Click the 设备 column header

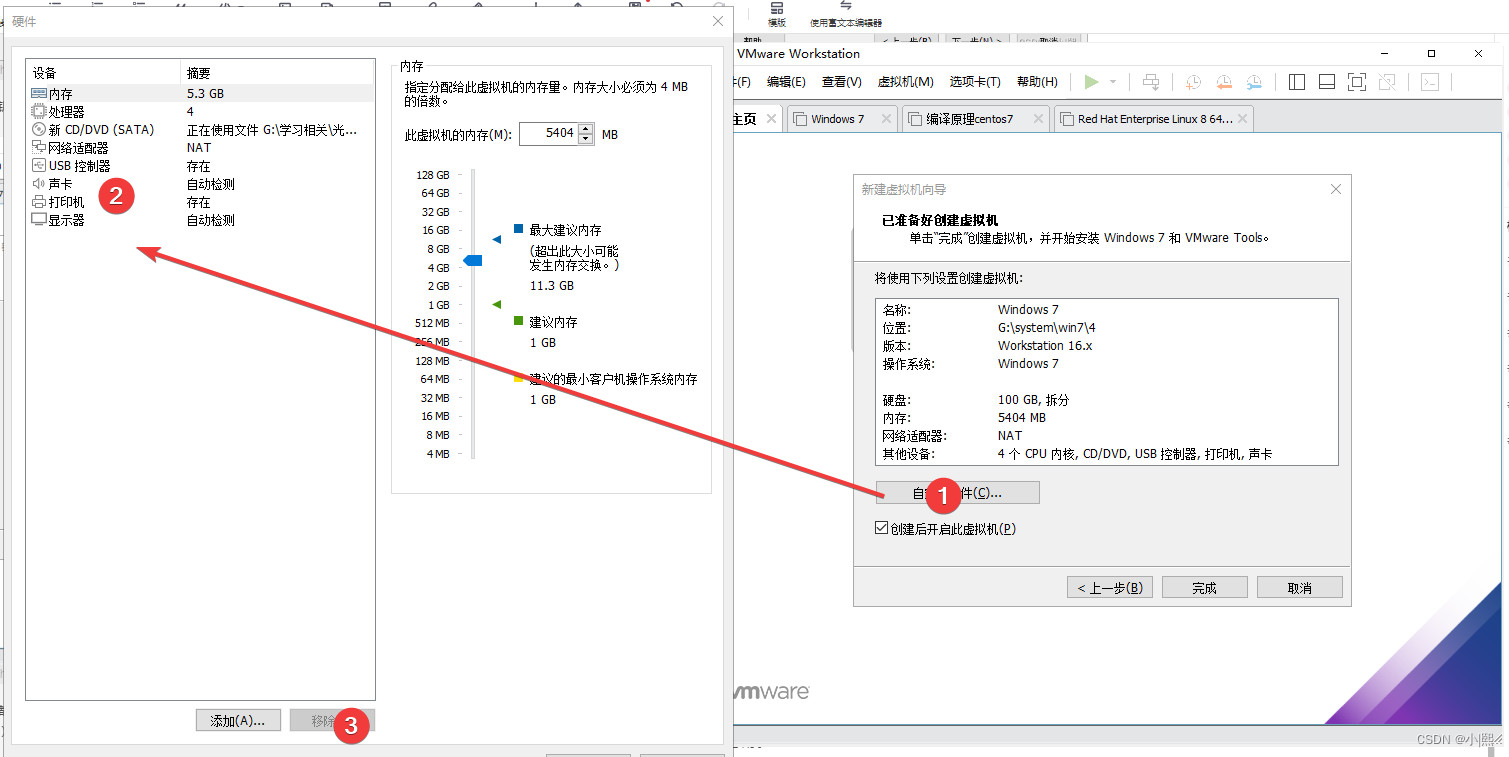click(103, 73)
